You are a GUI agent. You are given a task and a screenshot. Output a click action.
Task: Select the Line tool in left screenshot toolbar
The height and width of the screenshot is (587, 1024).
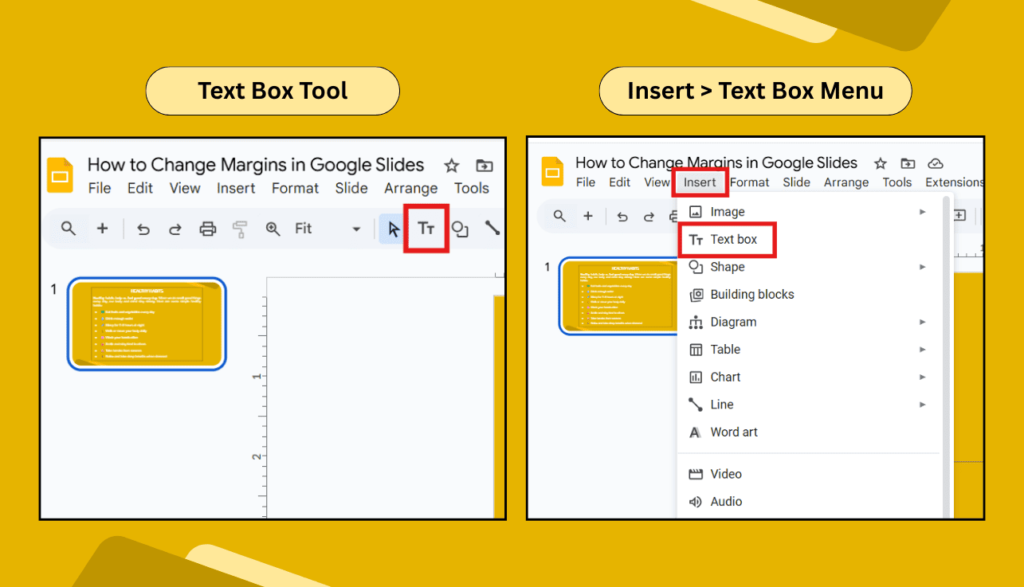click(492, 228)
